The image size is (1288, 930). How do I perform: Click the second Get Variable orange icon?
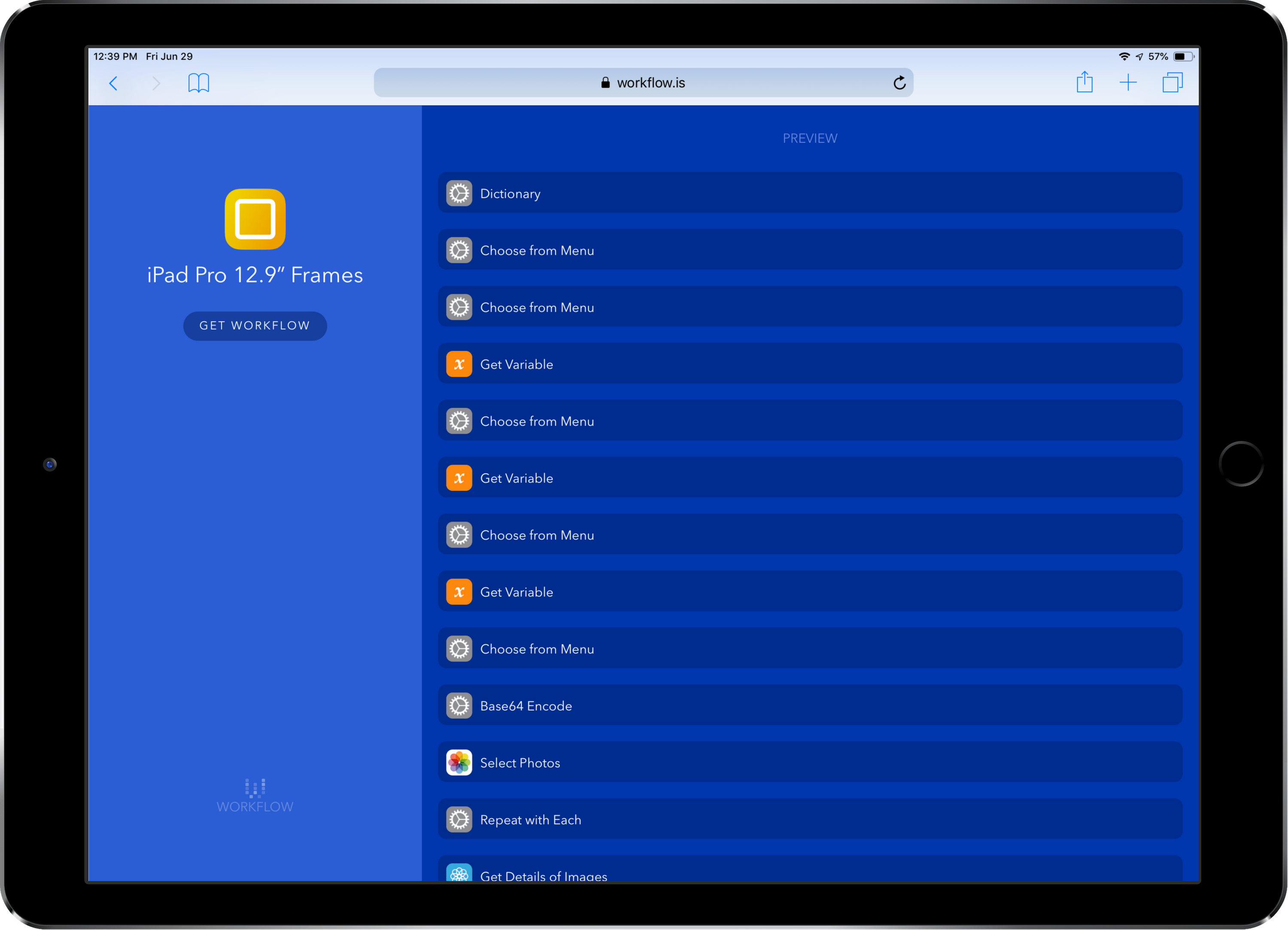459,478
